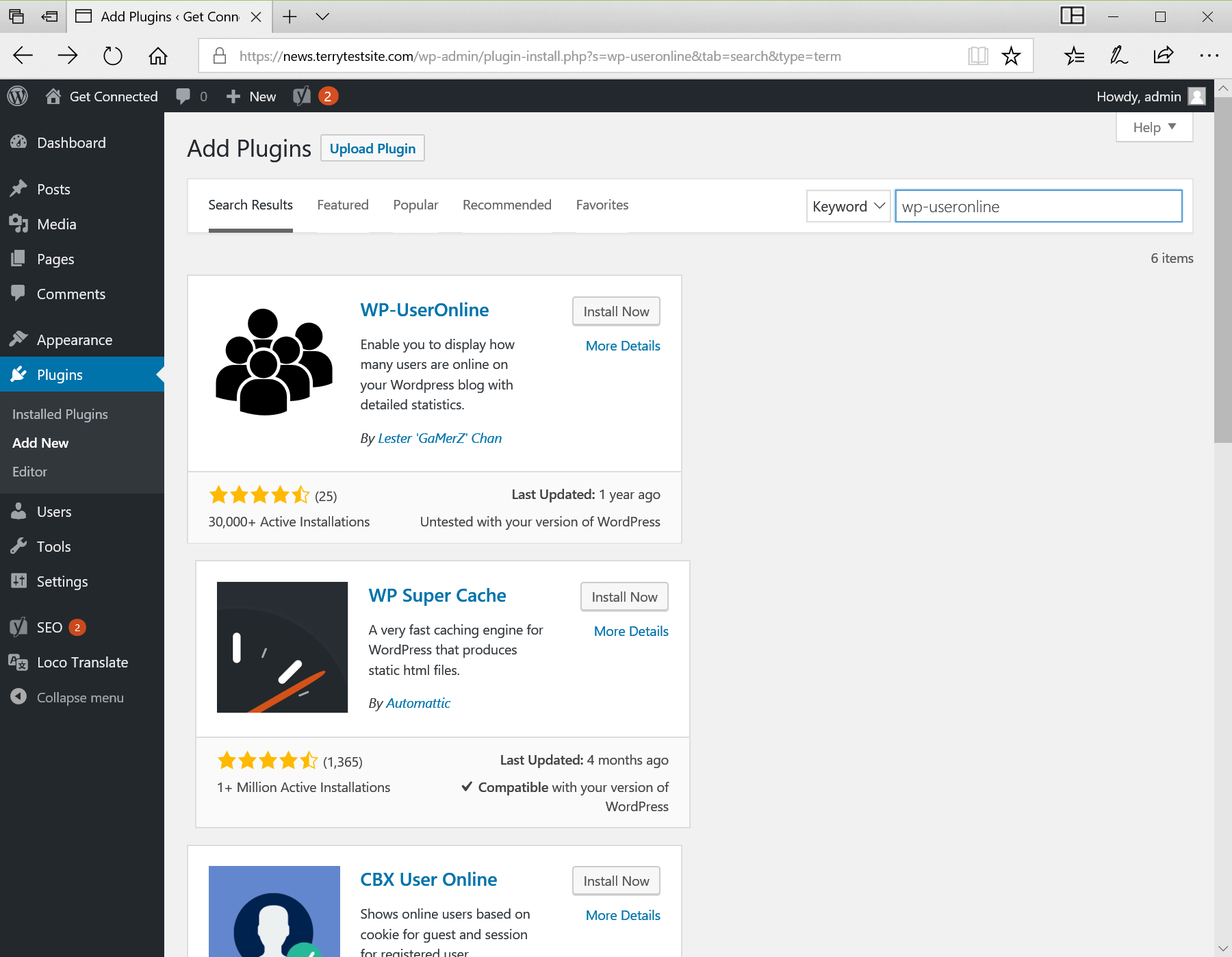
Task: Install CBX User Online now
Action: coord(616,881)
